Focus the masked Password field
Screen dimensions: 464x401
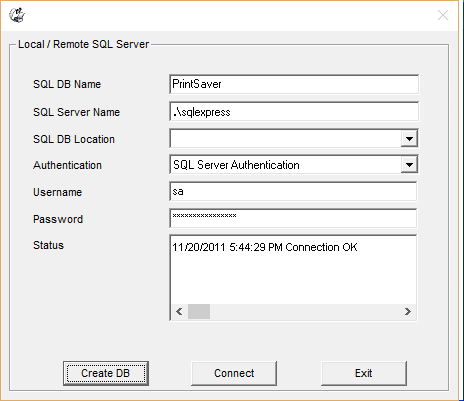click(x=293, y=219)
